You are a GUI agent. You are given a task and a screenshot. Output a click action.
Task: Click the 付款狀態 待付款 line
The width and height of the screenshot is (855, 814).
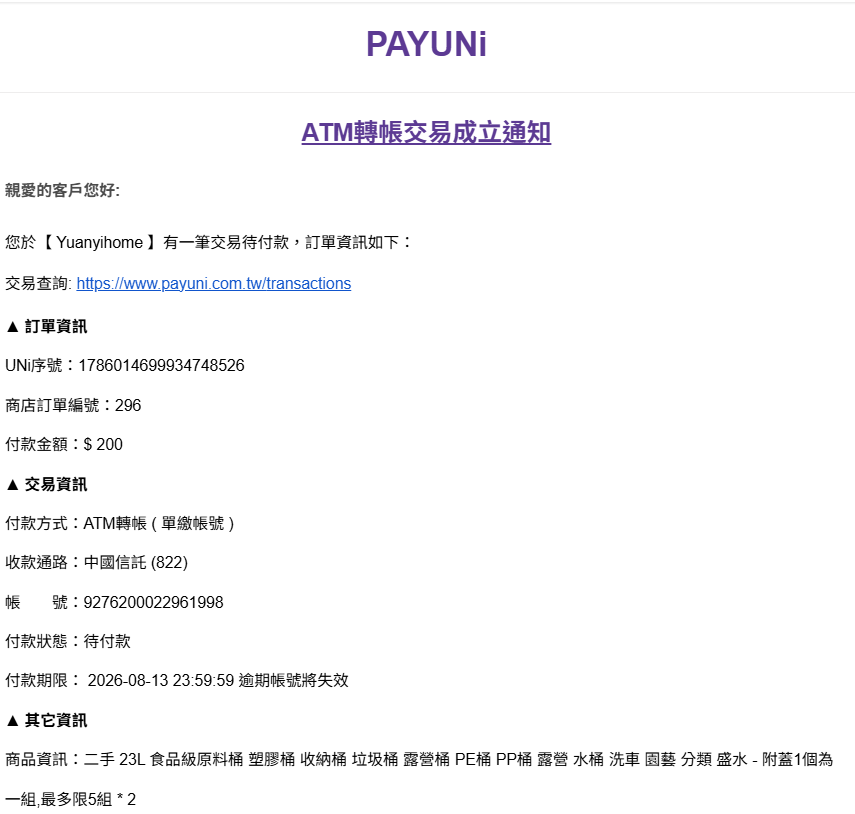point(68,641)
